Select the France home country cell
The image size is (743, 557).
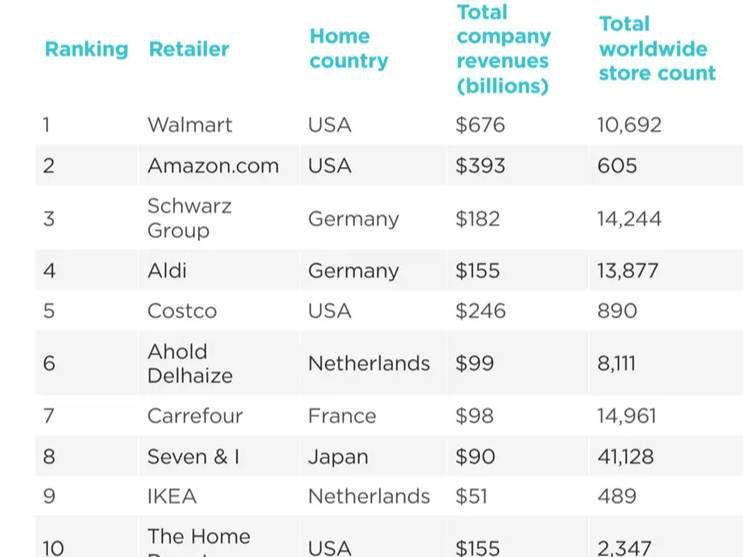click(342, 416)
